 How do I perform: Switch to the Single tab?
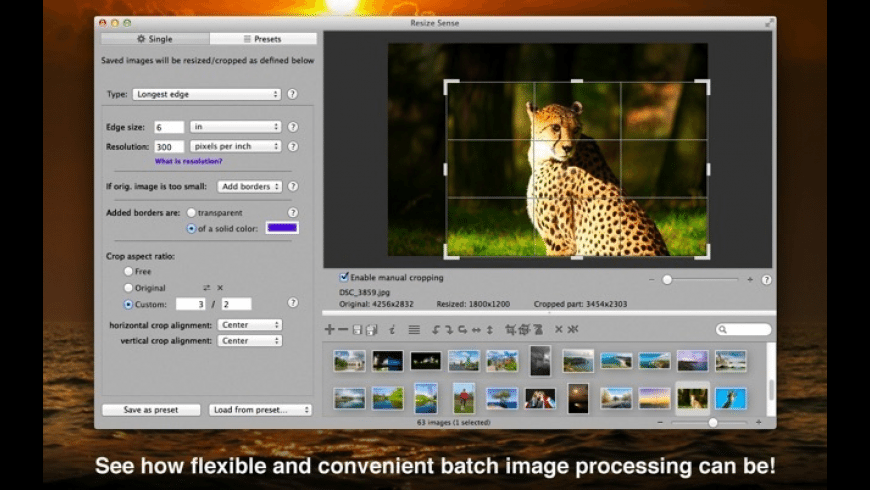pyautogui.click(x=155, y=39)
